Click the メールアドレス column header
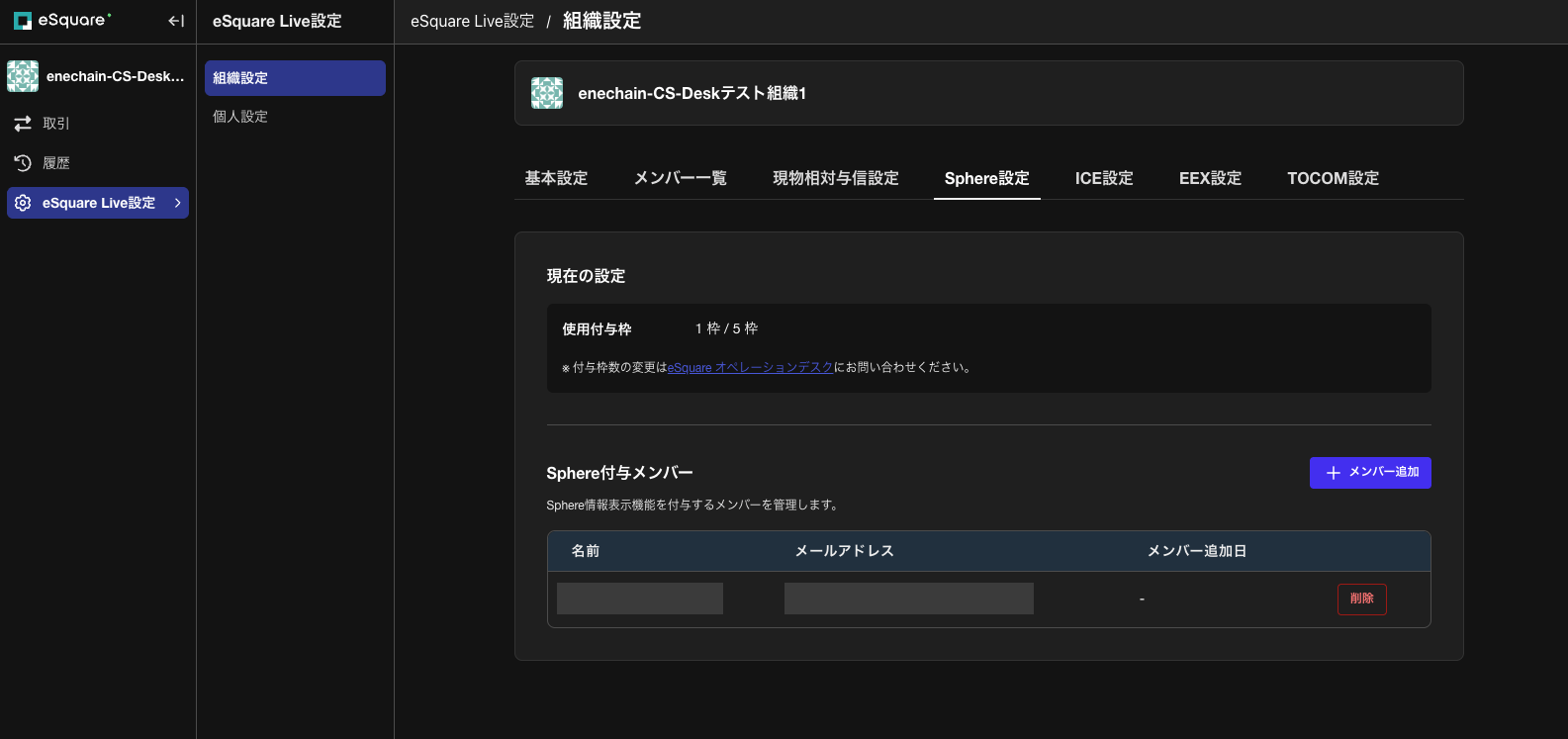The image size is (1568, 739). click(845, 551)
